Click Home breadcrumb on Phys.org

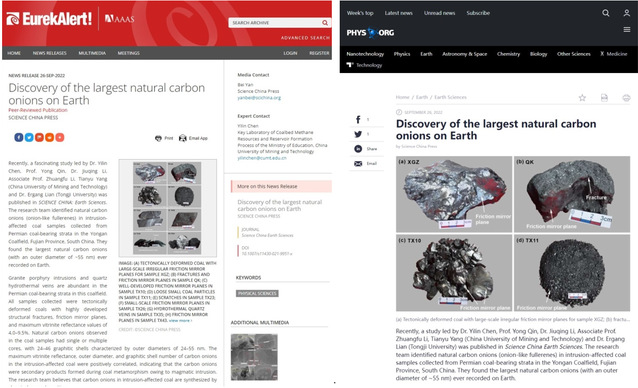tap(402, 97)
